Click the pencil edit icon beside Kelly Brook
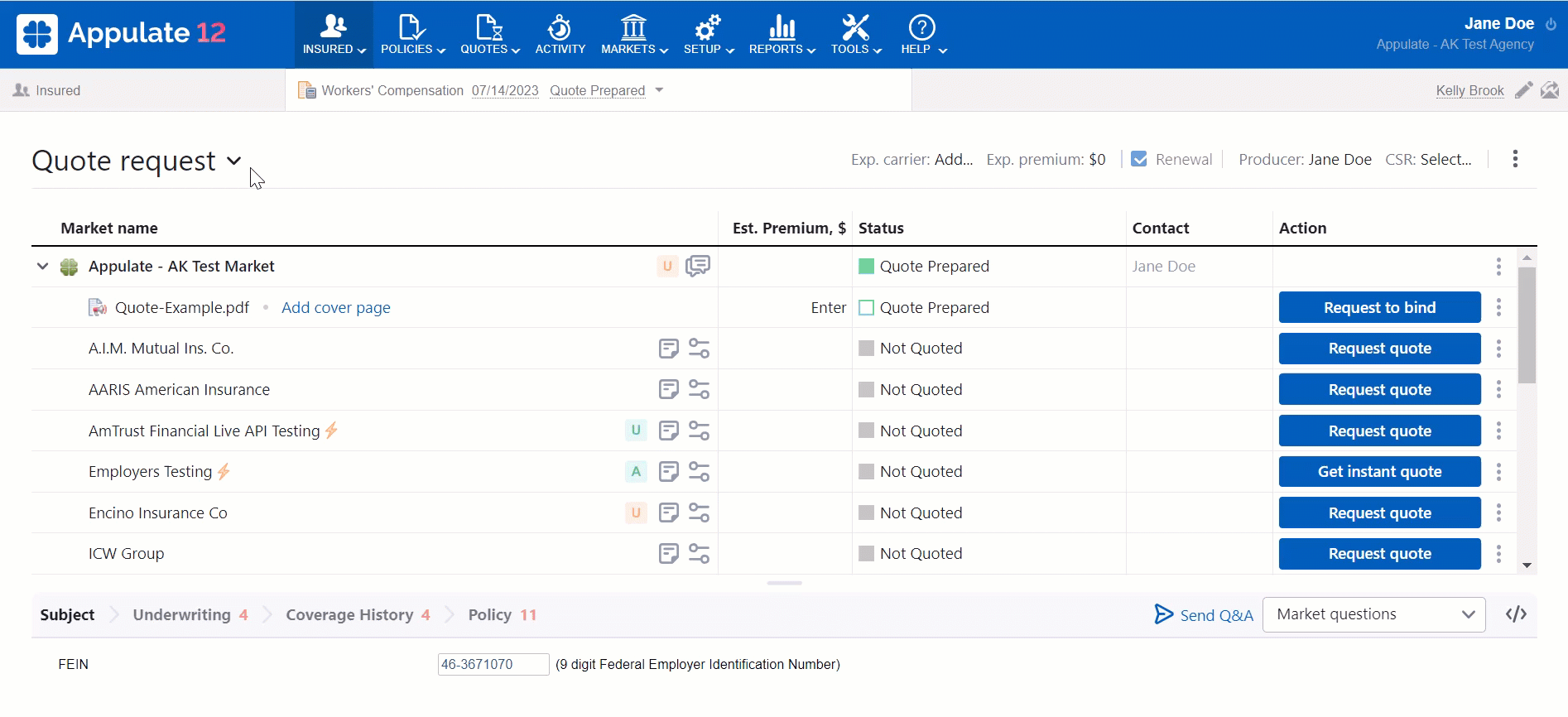 (1523, 90)
